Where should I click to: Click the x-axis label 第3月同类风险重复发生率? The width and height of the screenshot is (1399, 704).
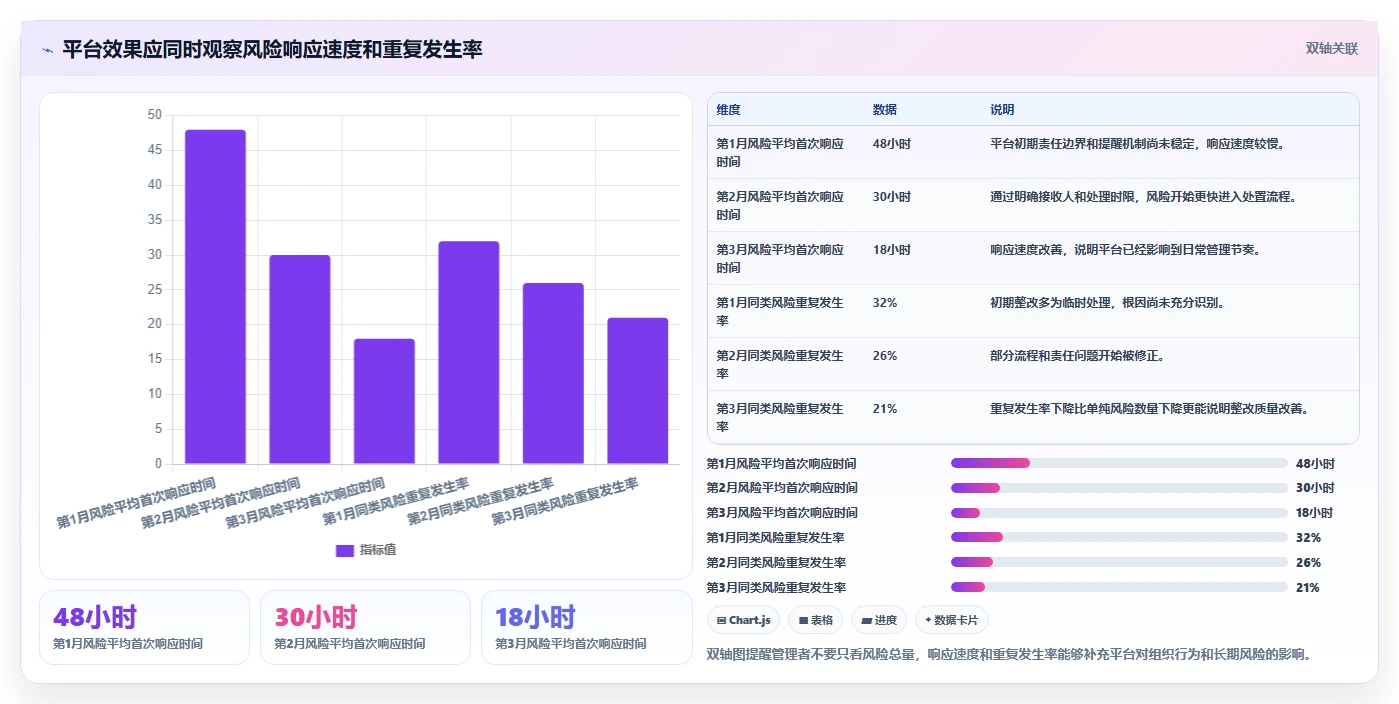coord(566,501)
